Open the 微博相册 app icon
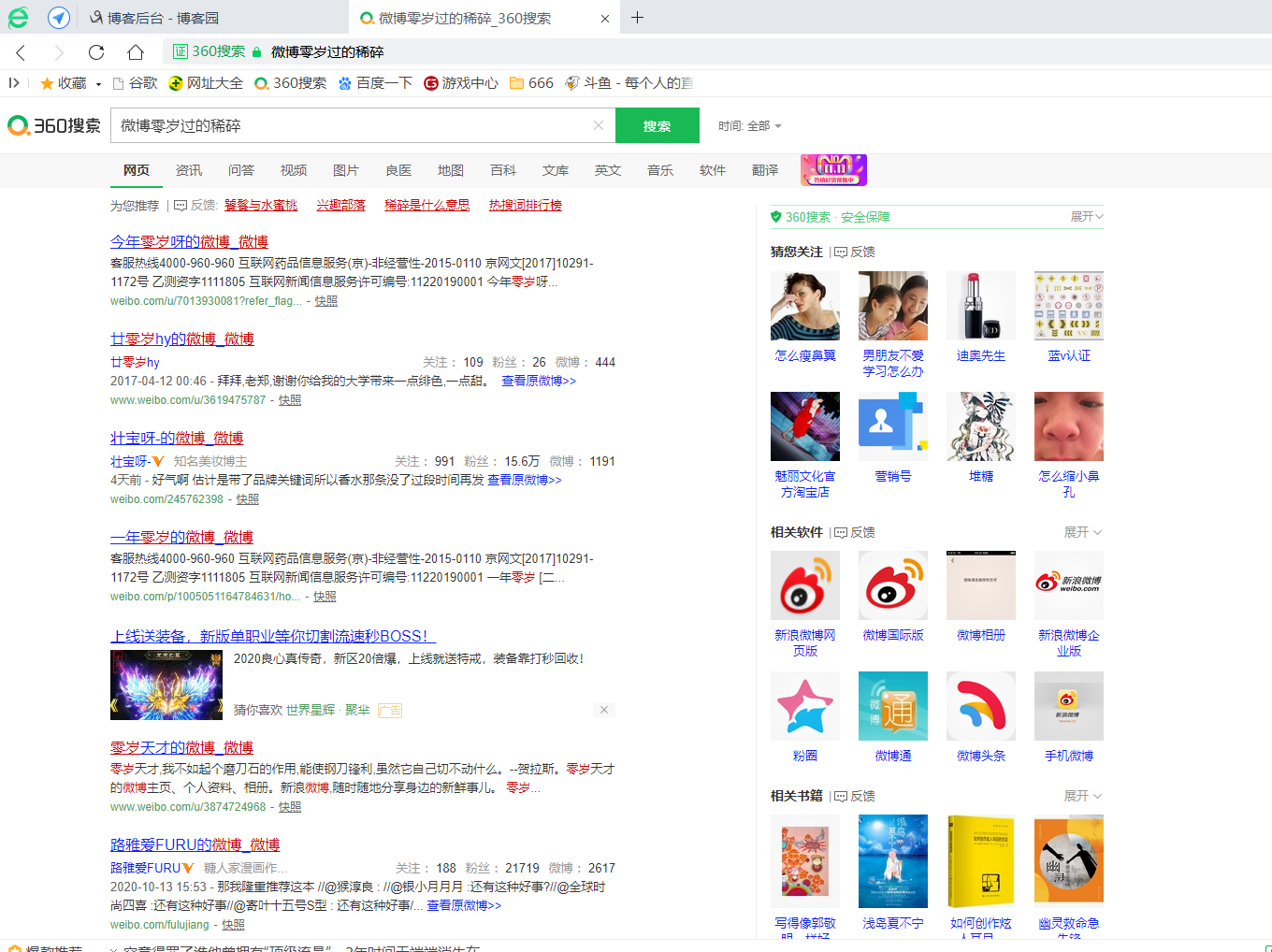 point(981,585)
